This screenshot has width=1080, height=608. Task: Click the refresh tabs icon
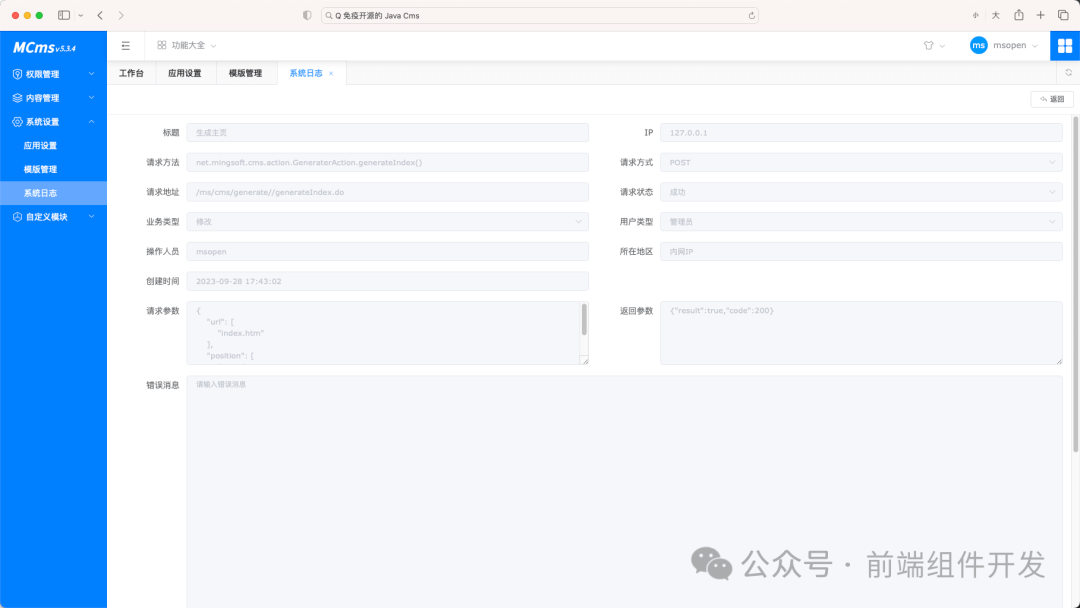pos(1068,72)
